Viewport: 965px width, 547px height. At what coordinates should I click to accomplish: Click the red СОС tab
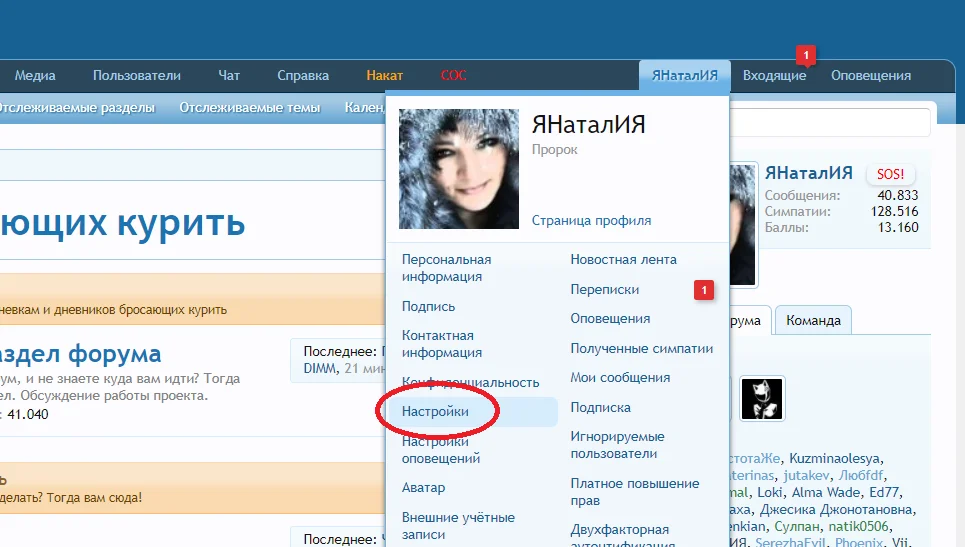[454, 76]
